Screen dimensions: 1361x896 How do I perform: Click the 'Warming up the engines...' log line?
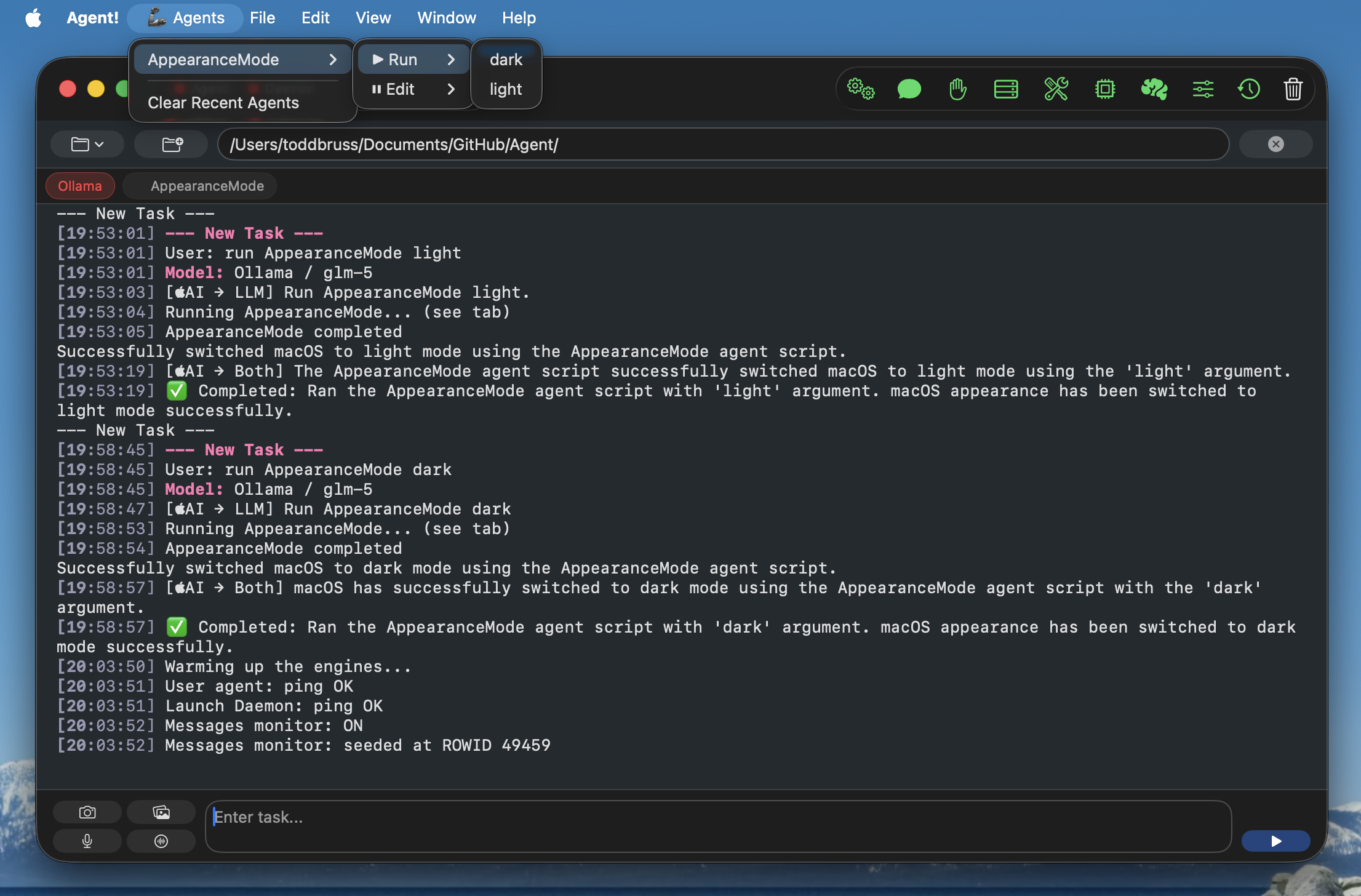coord(234,666)
